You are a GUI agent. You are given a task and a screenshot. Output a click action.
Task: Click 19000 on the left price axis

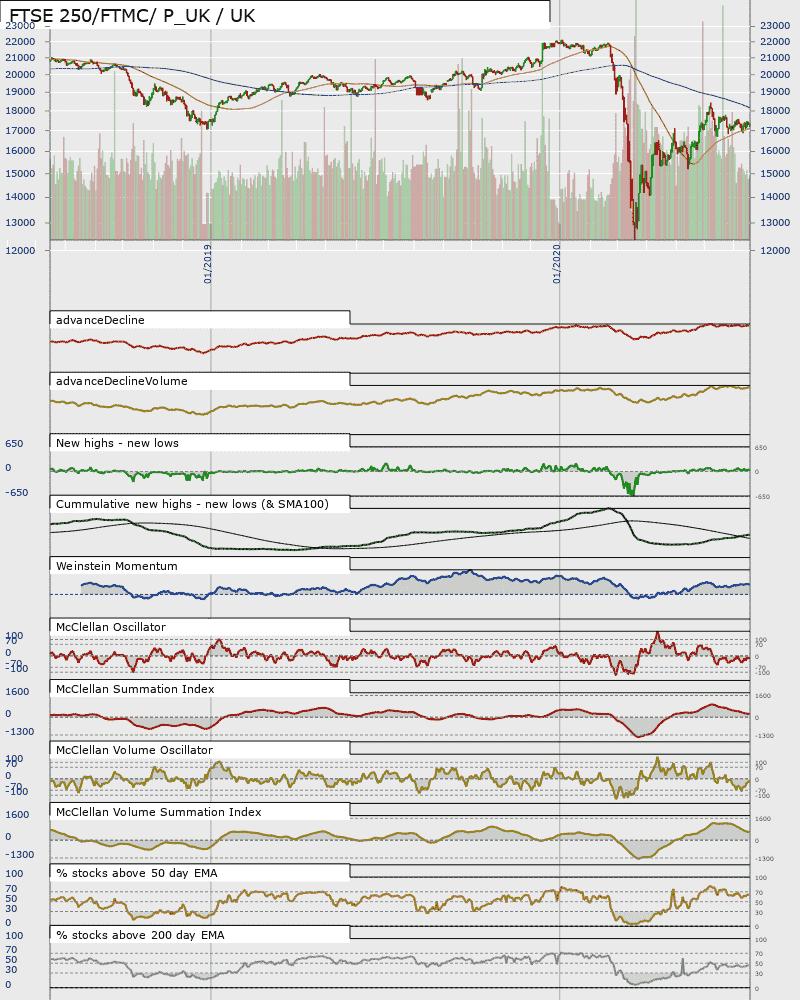click(x=20, y=92)
